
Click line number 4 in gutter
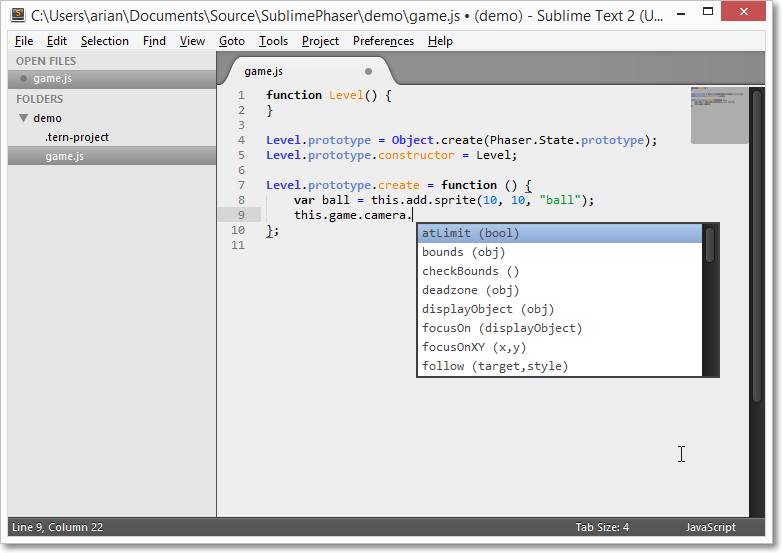pos(241,140)
